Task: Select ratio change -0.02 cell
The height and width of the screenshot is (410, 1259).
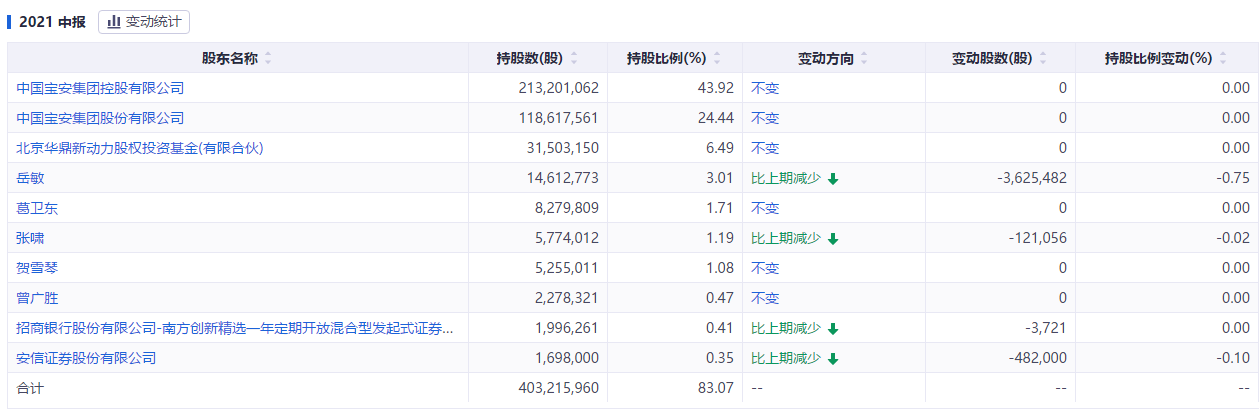Action: 1234,238
